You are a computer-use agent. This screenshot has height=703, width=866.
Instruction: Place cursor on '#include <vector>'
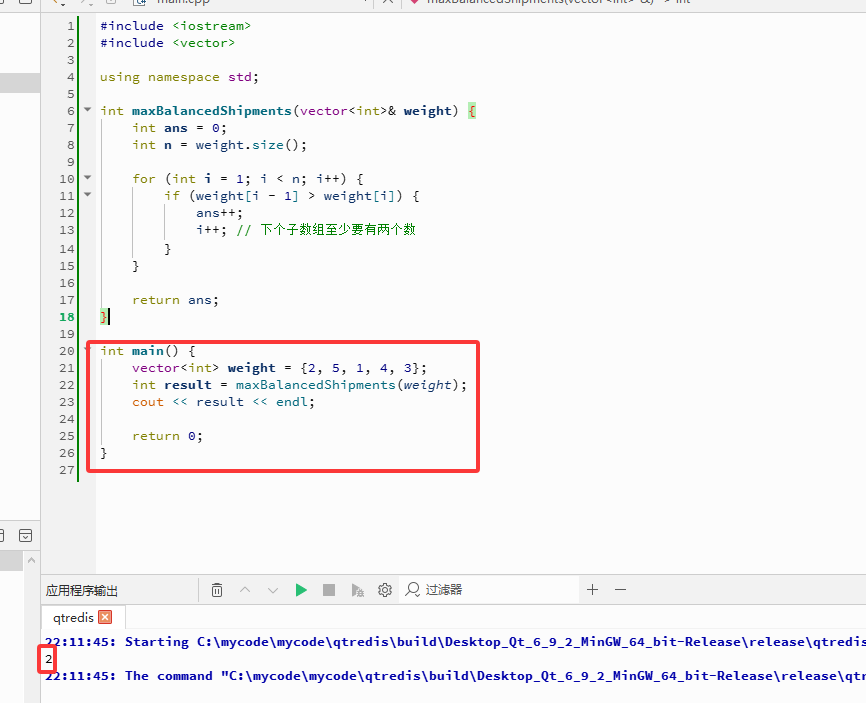coord(167,43)
